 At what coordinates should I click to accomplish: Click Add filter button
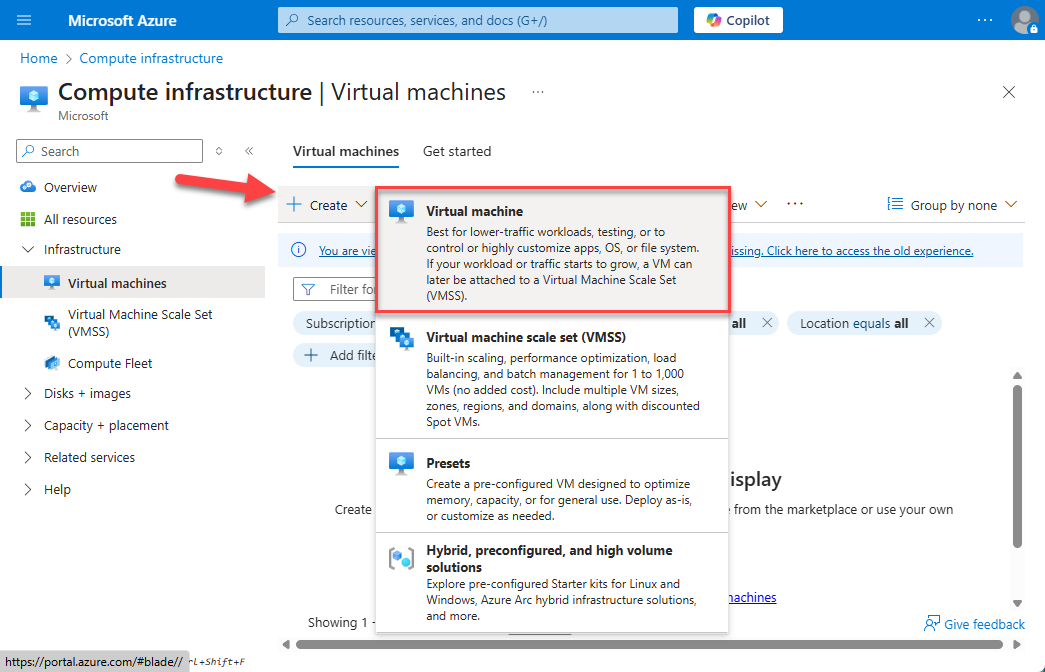pyautogui.click(x=335, y=355)
